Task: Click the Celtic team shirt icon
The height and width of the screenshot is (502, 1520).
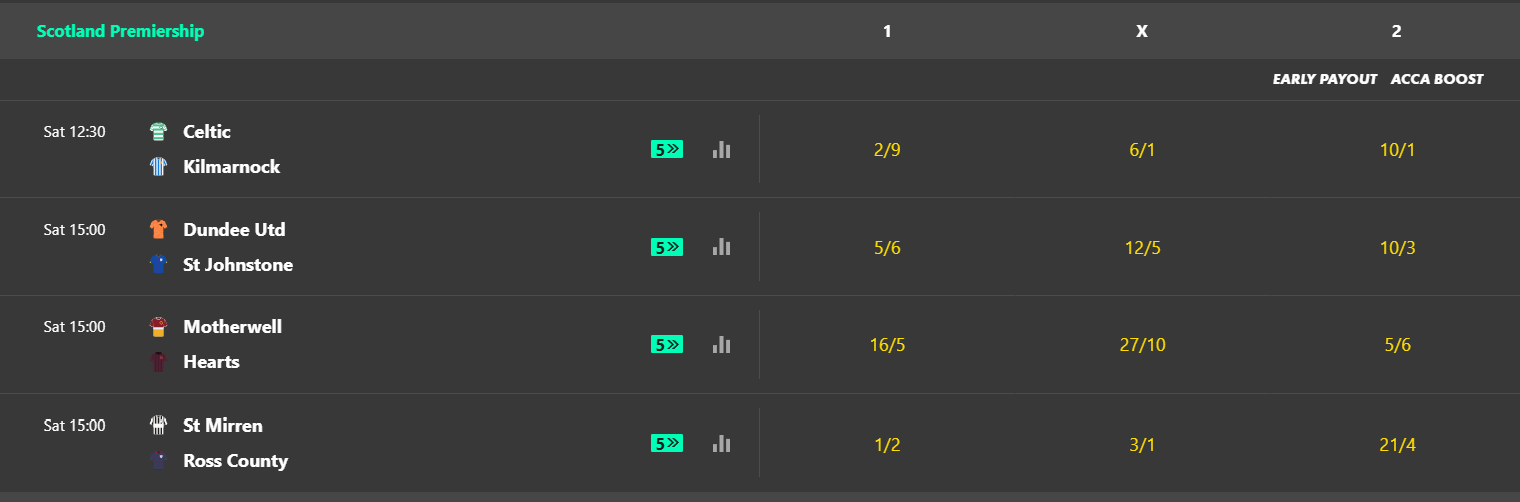Action: [x=158, y=131]
